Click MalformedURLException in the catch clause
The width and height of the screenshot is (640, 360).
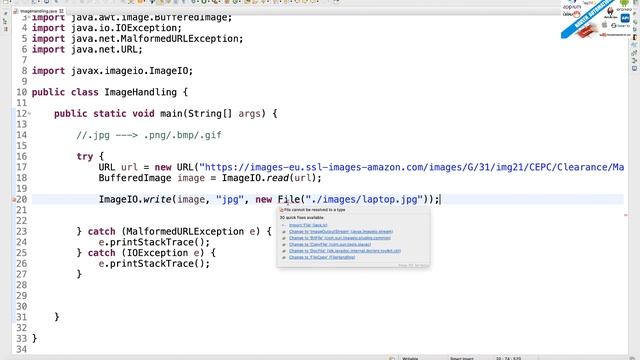pyautogui.click(x=185, y=231)
